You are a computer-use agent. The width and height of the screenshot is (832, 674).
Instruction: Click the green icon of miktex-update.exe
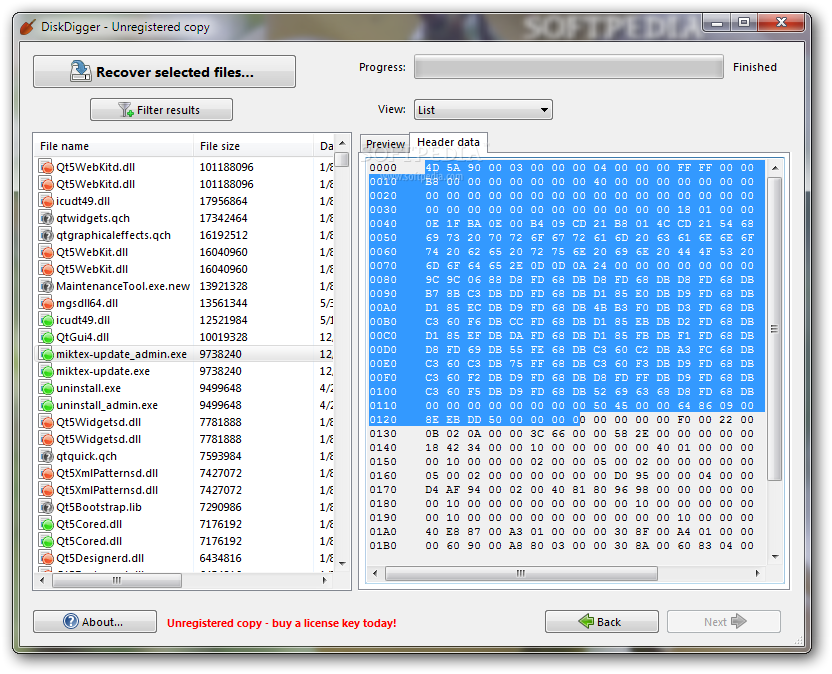point(47,371)
